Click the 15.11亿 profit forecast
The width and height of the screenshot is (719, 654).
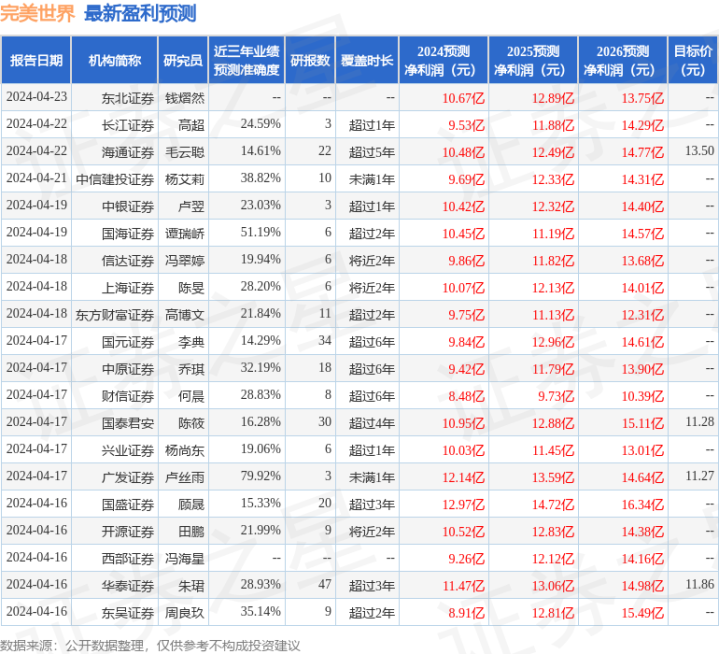pos(642,423)
